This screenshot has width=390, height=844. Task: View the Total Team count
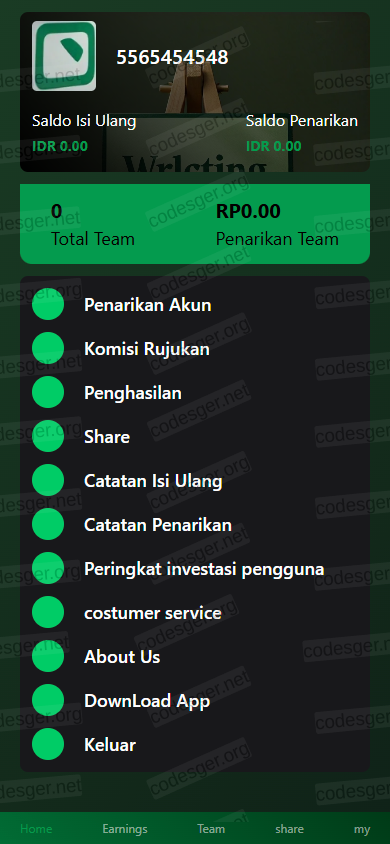click(x=56, y=212)
